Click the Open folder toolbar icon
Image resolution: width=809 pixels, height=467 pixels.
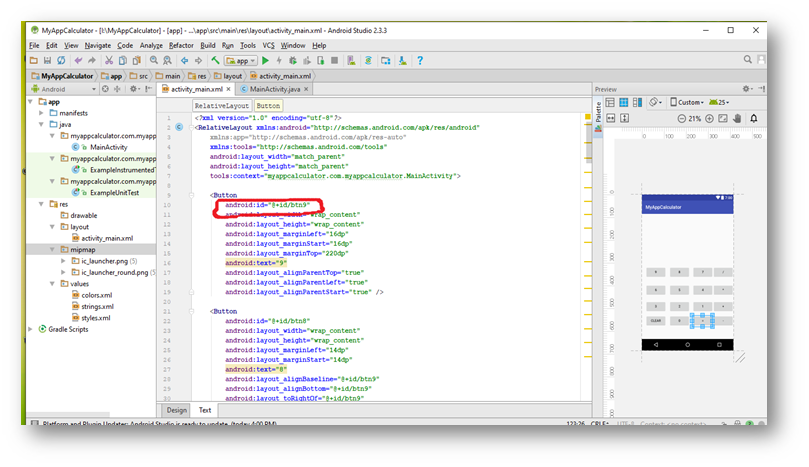(x=34, y=60)
